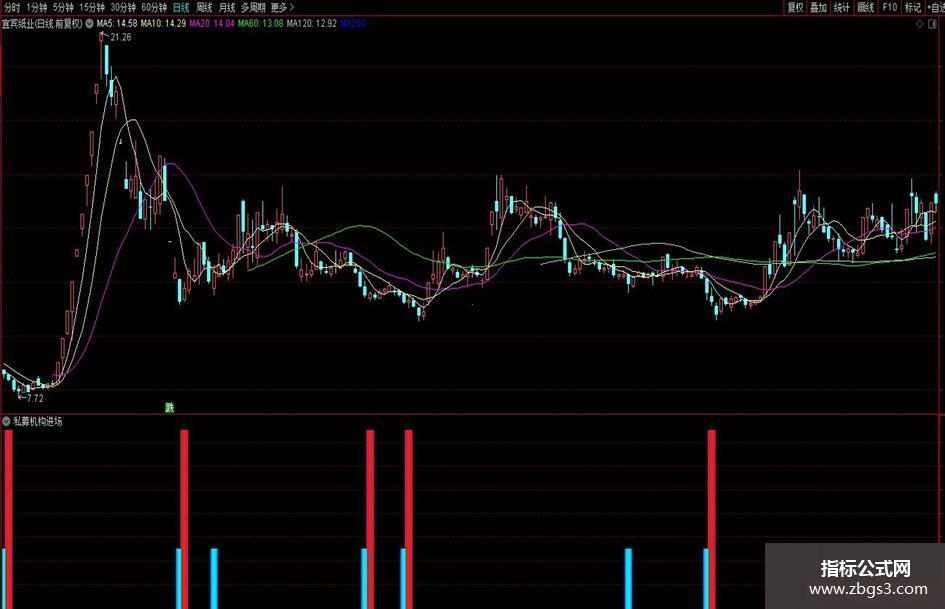Select the blue MA250 moving average label
The width and height of the screenshot is (945, 609).
tap(356, 24)
